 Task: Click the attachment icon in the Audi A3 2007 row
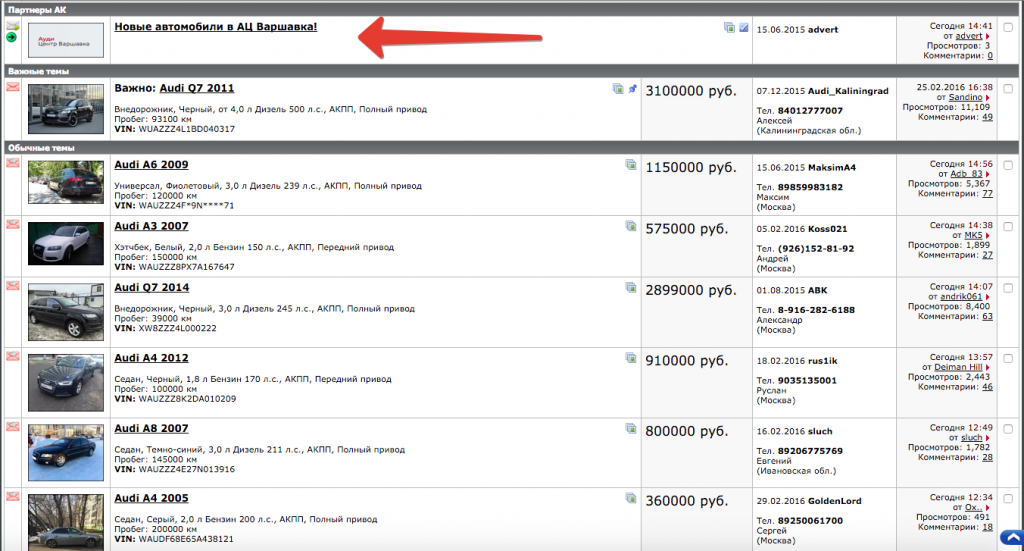[631, 227]
